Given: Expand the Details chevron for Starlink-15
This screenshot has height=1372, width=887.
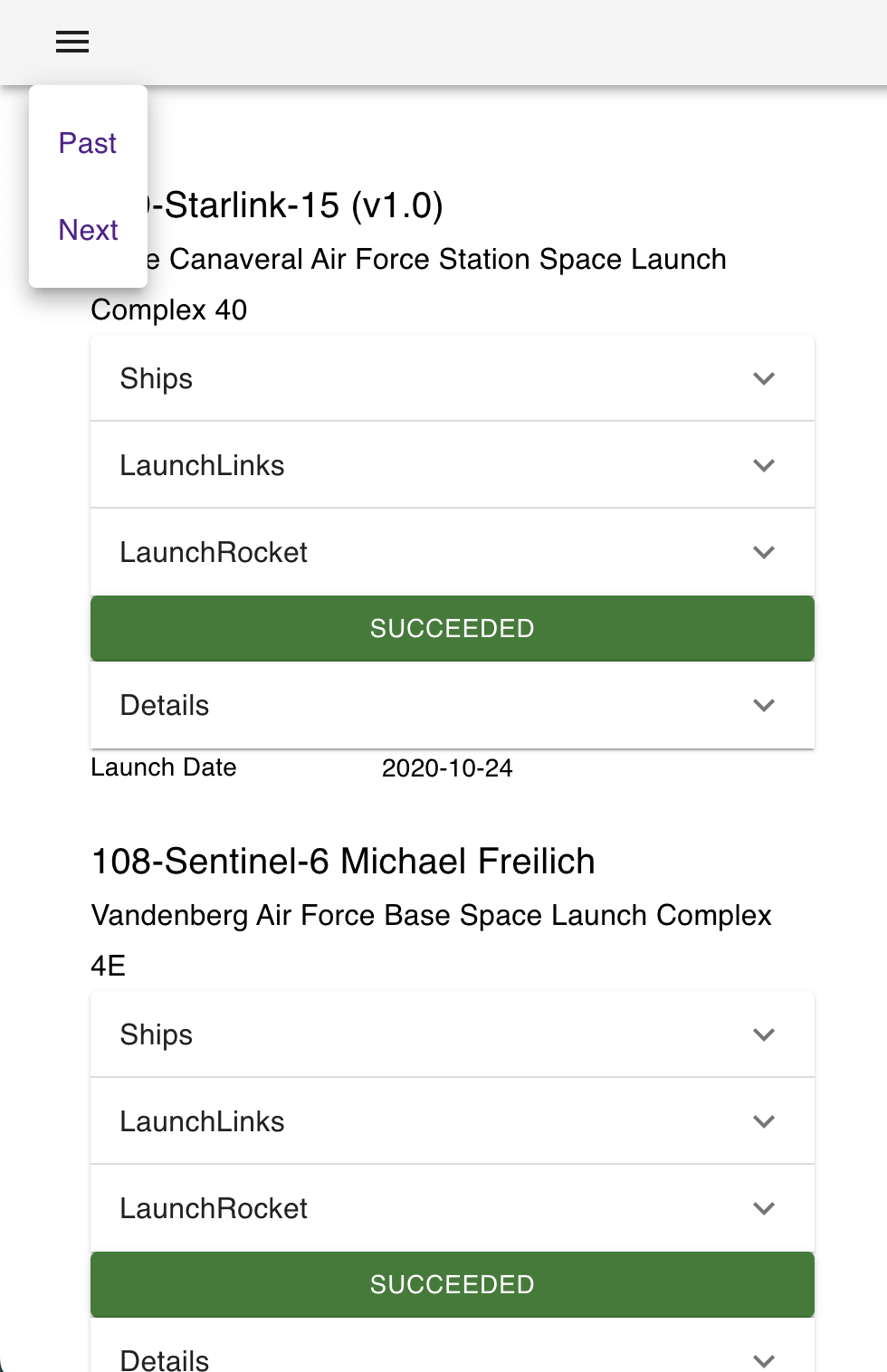Looking at the screenshot, I should click(x=763, y=705).
